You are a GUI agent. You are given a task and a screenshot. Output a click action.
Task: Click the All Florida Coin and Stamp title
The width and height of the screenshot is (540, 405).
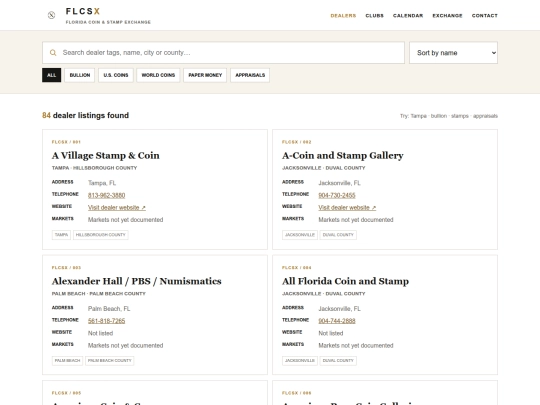click(345, 281)
